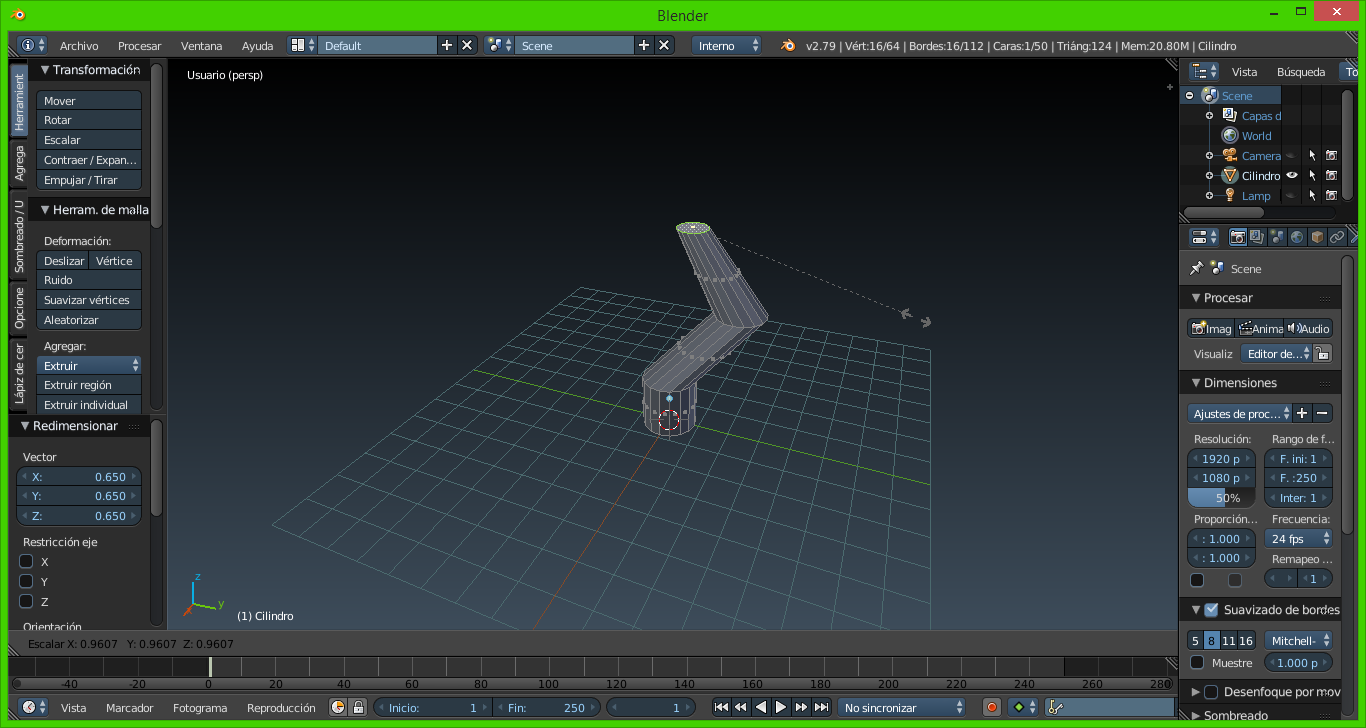
Task: Click the Rotar button
Action: pos(89,120)
